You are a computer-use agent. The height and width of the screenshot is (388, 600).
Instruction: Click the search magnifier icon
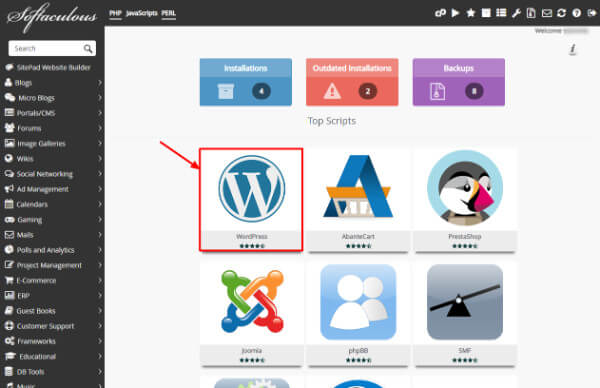point(88,49)
